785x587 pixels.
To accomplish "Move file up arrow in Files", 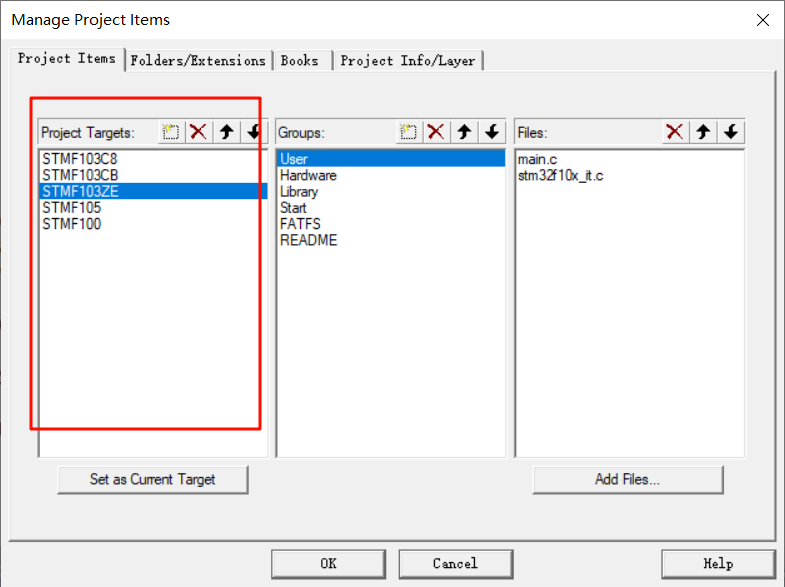I will (703, 133).
